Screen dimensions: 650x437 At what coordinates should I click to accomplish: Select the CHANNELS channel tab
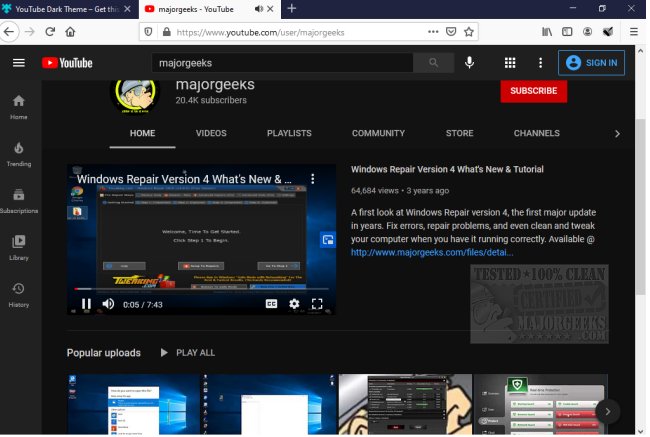[536, 134]
